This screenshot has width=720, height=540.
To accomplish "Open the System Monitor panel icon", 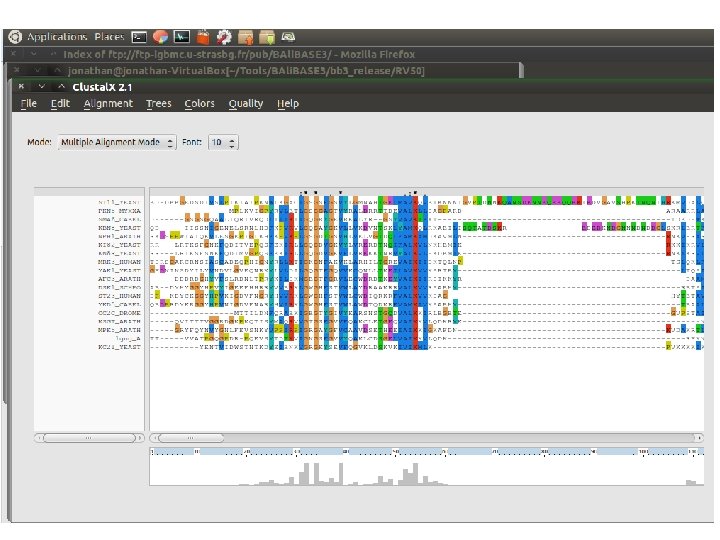I will click(181, 37).
